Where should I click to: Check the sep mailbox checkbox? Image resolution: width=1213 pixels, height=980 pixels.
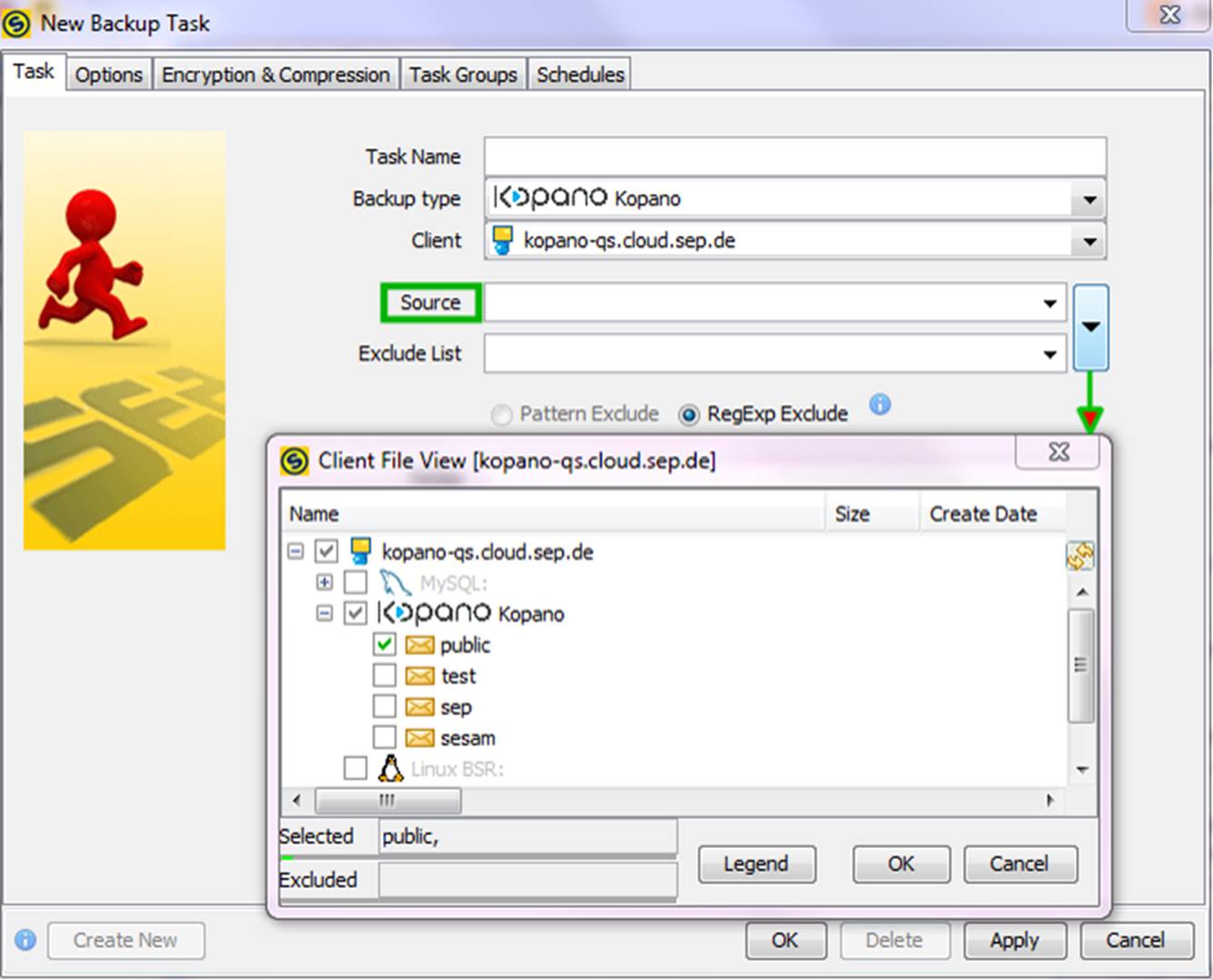pyautogui.click(x=385, y=706)
